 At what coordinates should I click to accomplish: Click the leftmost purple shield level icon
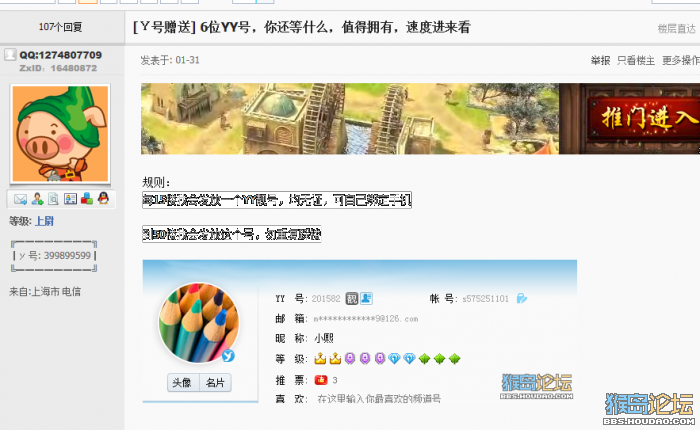point(350,359)
